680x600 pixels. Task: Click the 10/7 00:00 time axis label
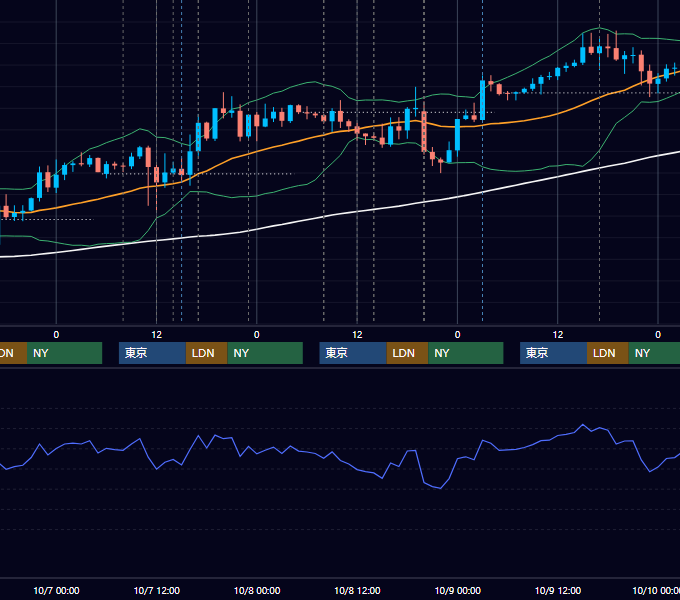(56, 590)
